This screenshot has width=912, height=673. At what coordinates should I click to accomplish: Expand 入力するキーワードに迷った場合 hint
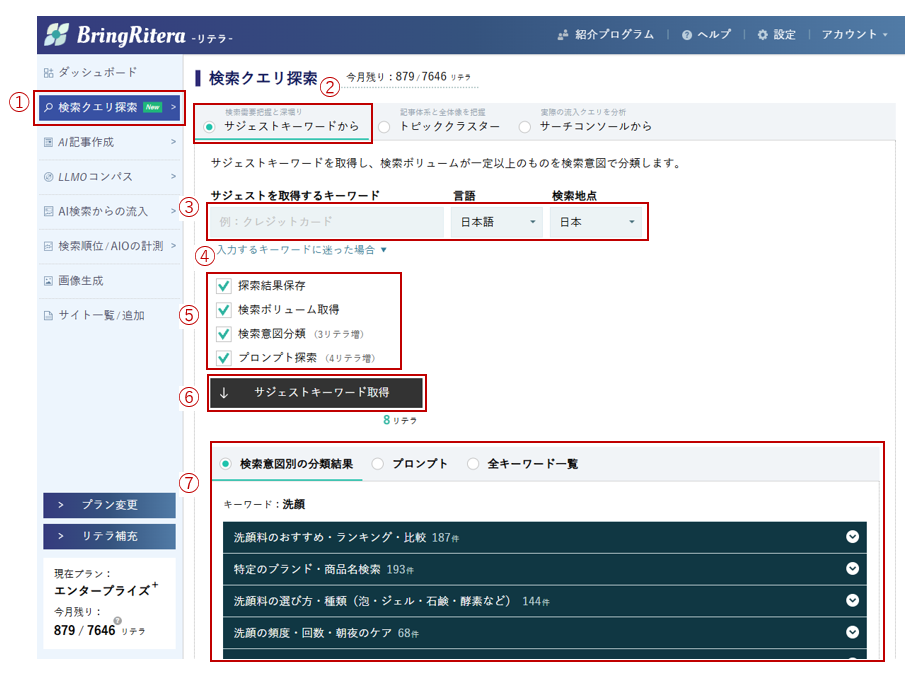click(x=301, y=250)
